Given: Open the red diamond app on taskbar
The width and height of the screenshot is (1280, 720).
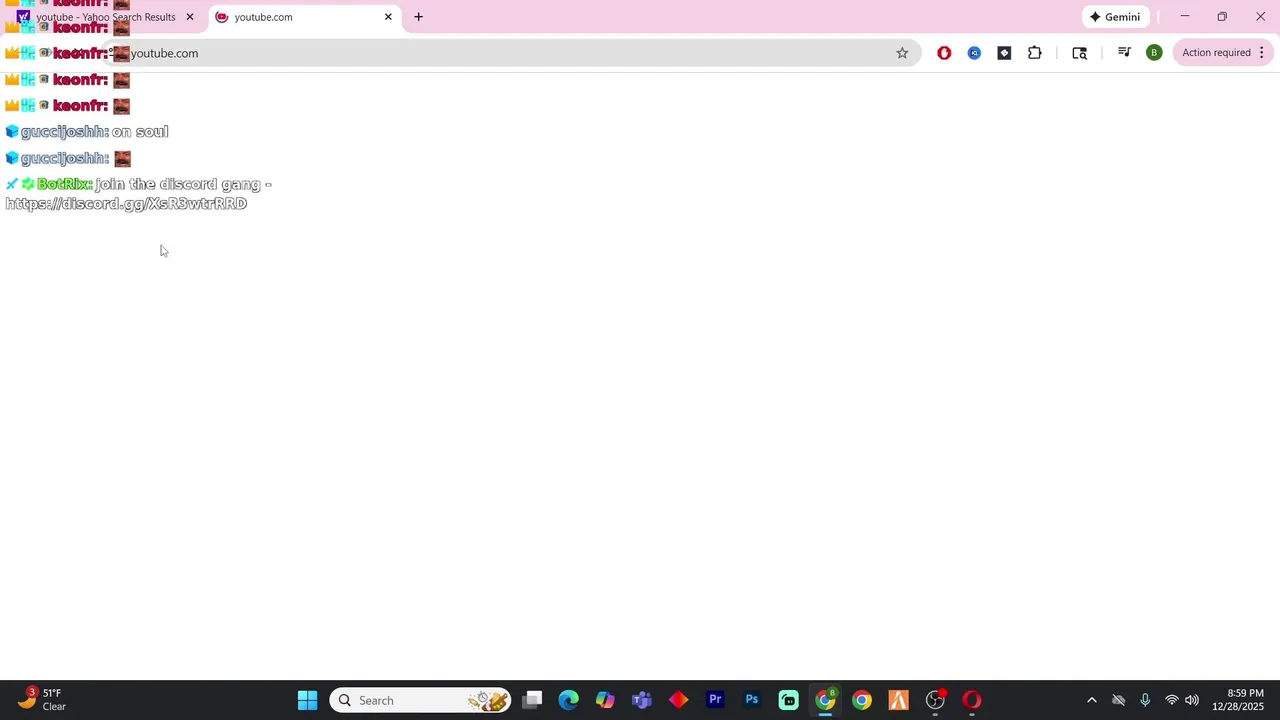Looking at the screenshot, I should (x=678, y=700).
